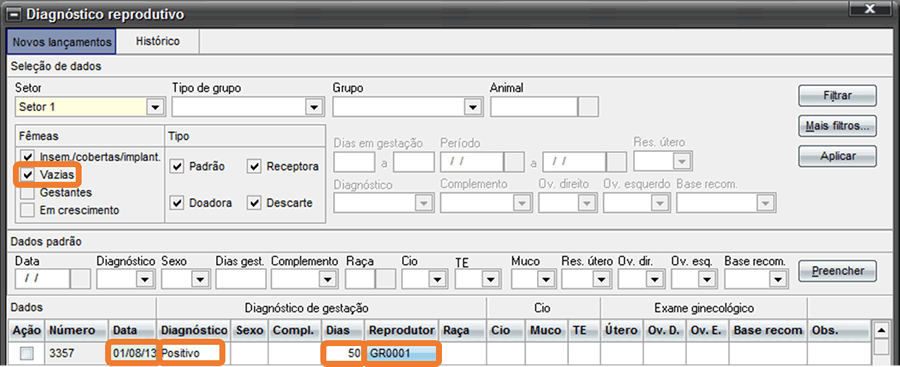Open animal lookup button next to Animal
Image resolution: width=900 pixels, height=367 pixels.
point(588,107)
